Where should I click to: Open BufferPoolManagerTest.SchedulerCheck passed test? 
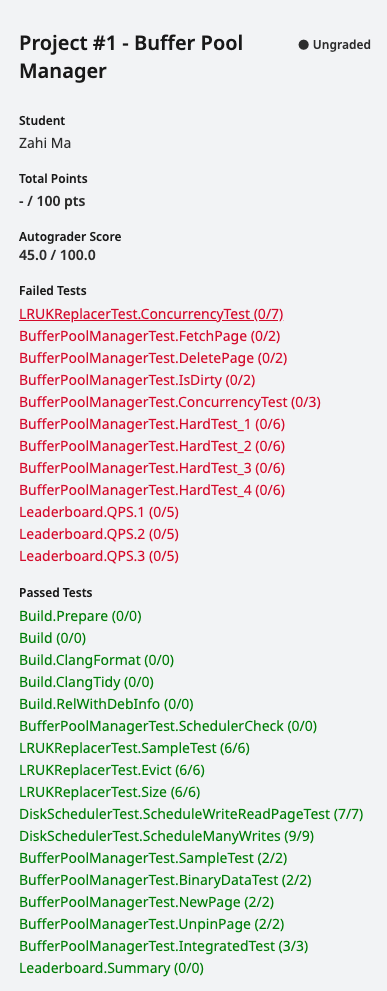click(x=168, y=726)
